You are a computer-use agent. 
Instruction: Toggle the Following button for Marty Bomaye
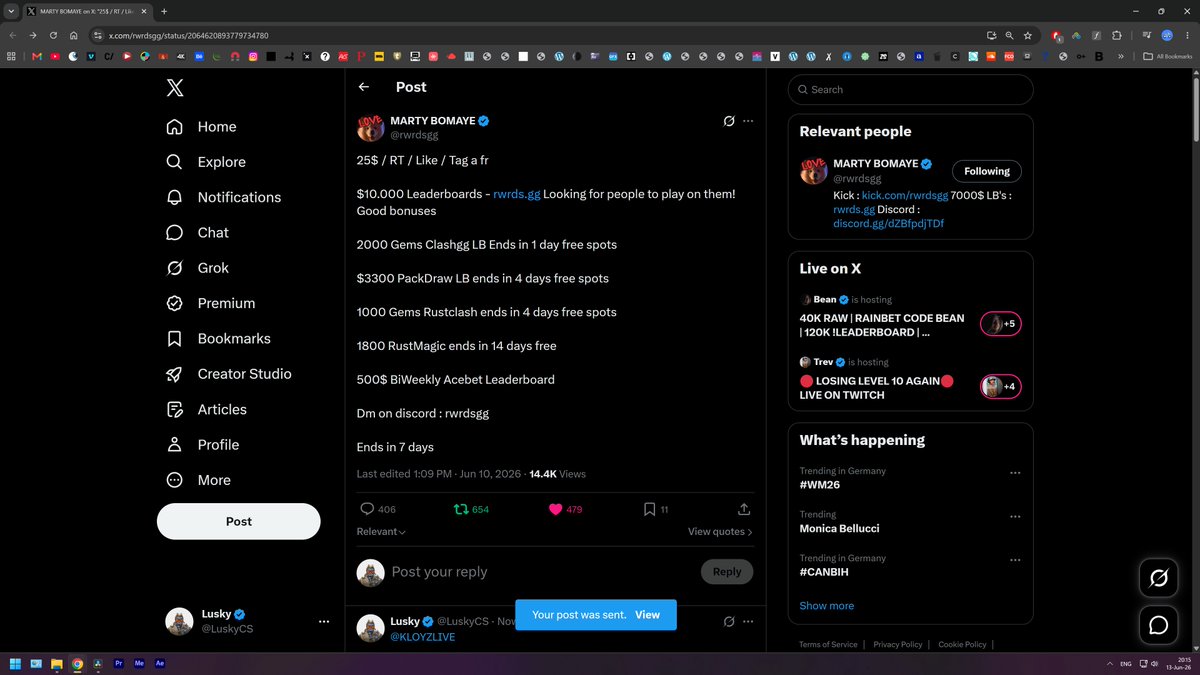987,171
